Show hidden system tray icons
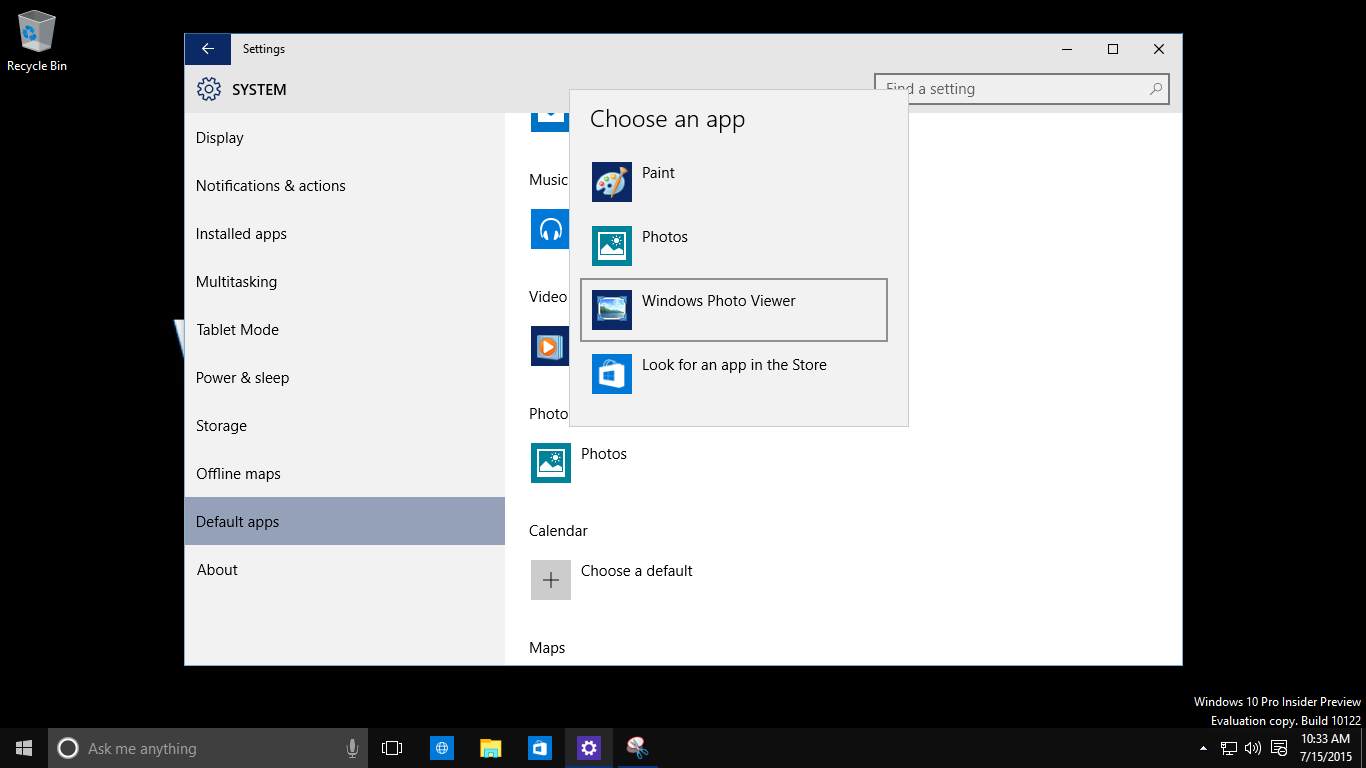 click(x=1204, y=748)
